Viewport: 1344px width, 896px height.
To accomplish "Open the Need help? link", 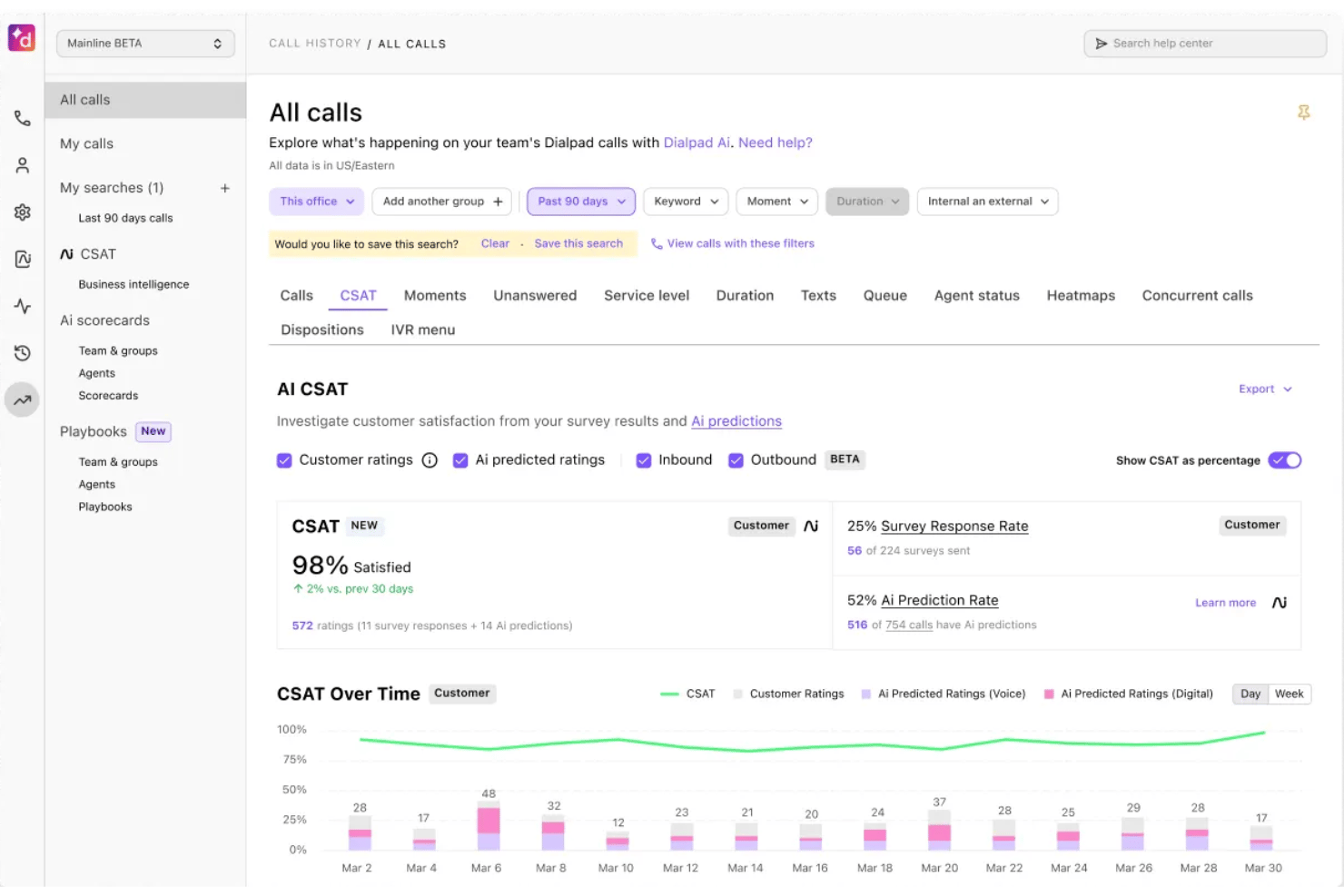I will pos(776,143).
